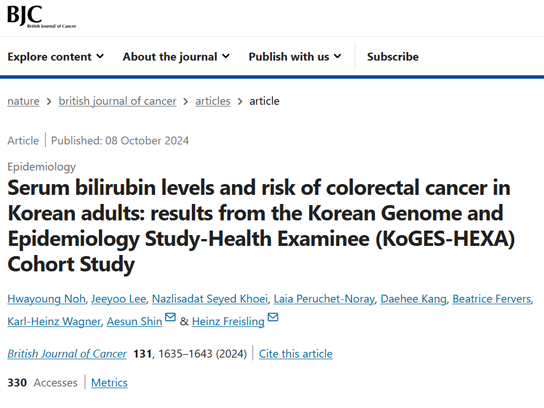Expand the Explore content dropdown chevron
Screen dimensions: 544x408
(x=100, y=56)
